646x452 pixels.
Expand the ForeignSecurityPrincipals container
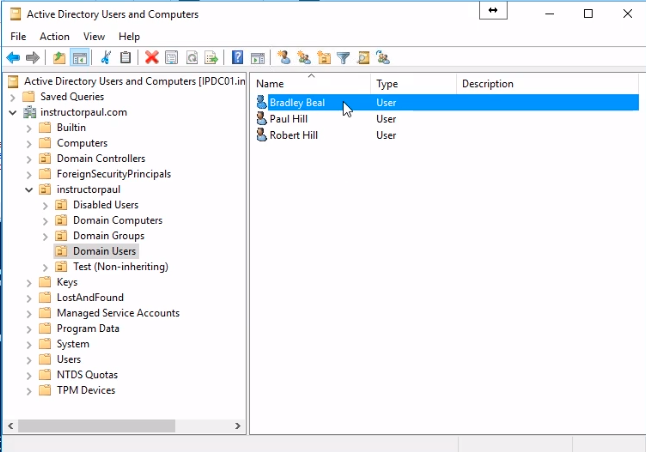[x=29, y=175]
